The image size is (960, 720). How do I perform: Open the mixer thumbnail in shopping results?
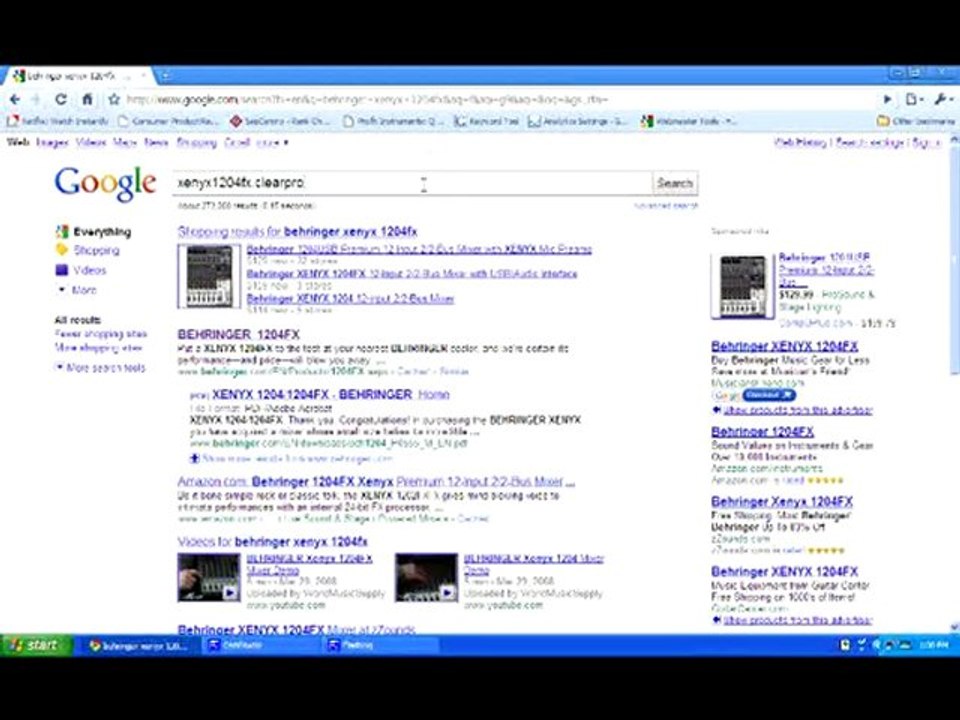click(209, 276)
